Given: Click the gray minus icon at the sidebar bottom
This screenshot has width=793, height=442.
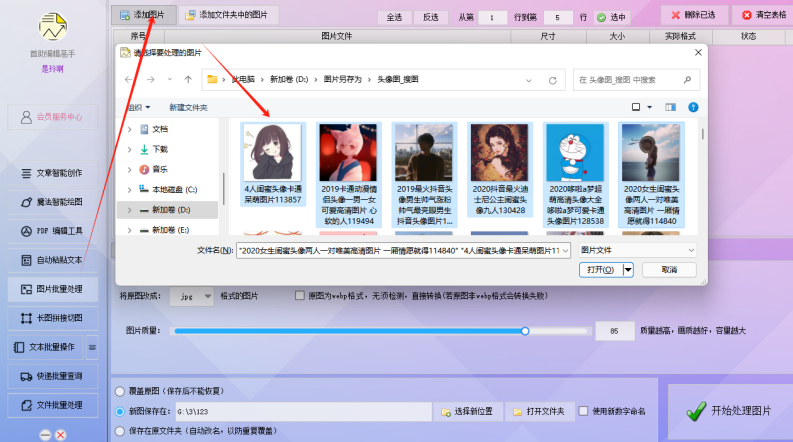Looking at the screenshot, I should point(46,434).
